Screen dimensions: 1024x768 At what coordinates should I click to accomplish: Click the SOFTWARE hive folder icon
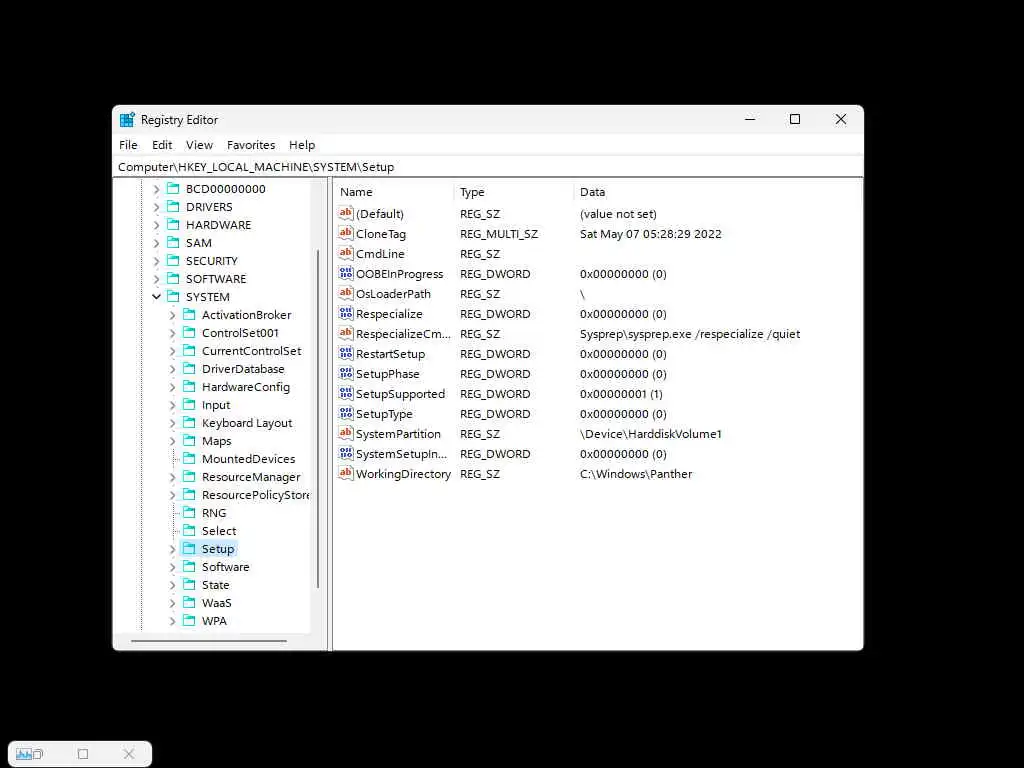tap(173, 279)
